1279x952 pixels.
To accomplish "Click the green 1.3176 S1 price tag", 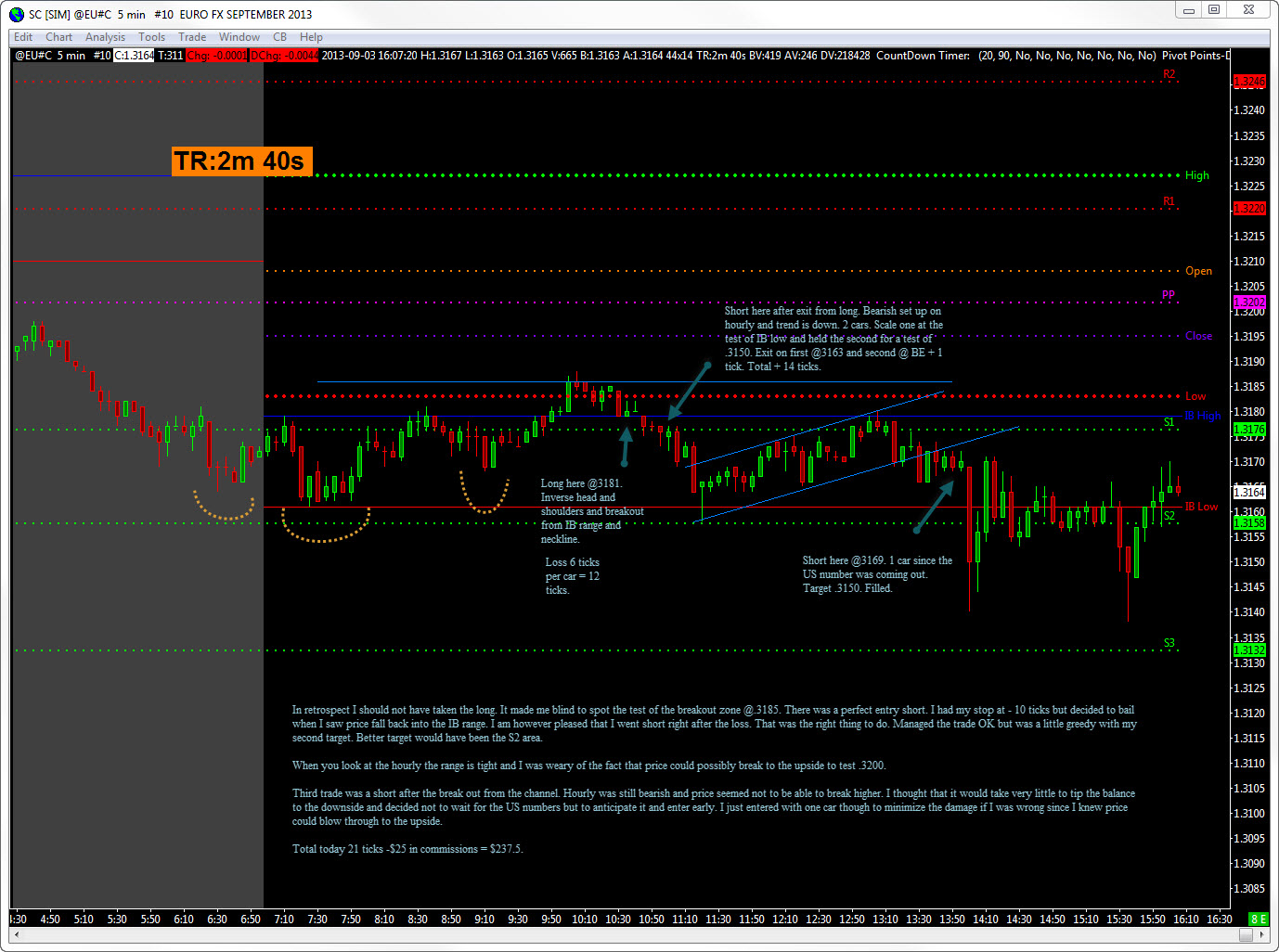I will point(1249,429).
